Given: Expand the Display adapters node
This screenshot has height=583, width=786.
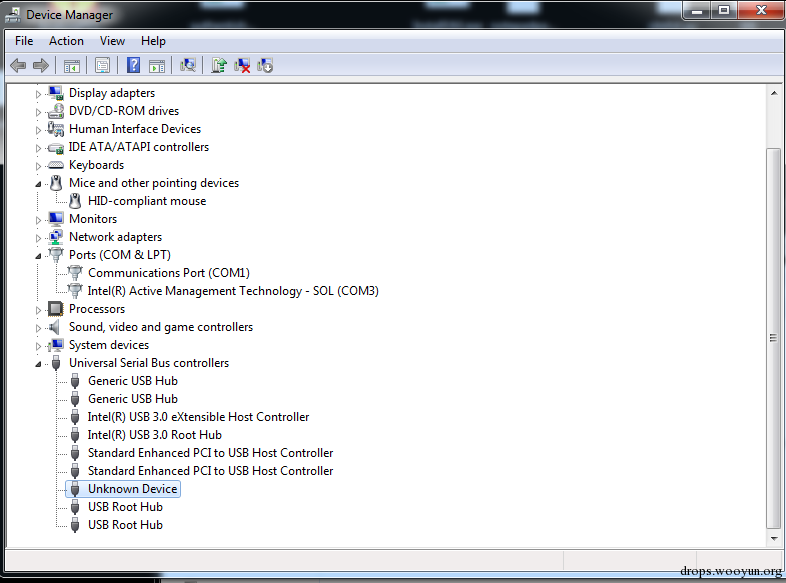Looking at the screenshot, I should (38, 94).
